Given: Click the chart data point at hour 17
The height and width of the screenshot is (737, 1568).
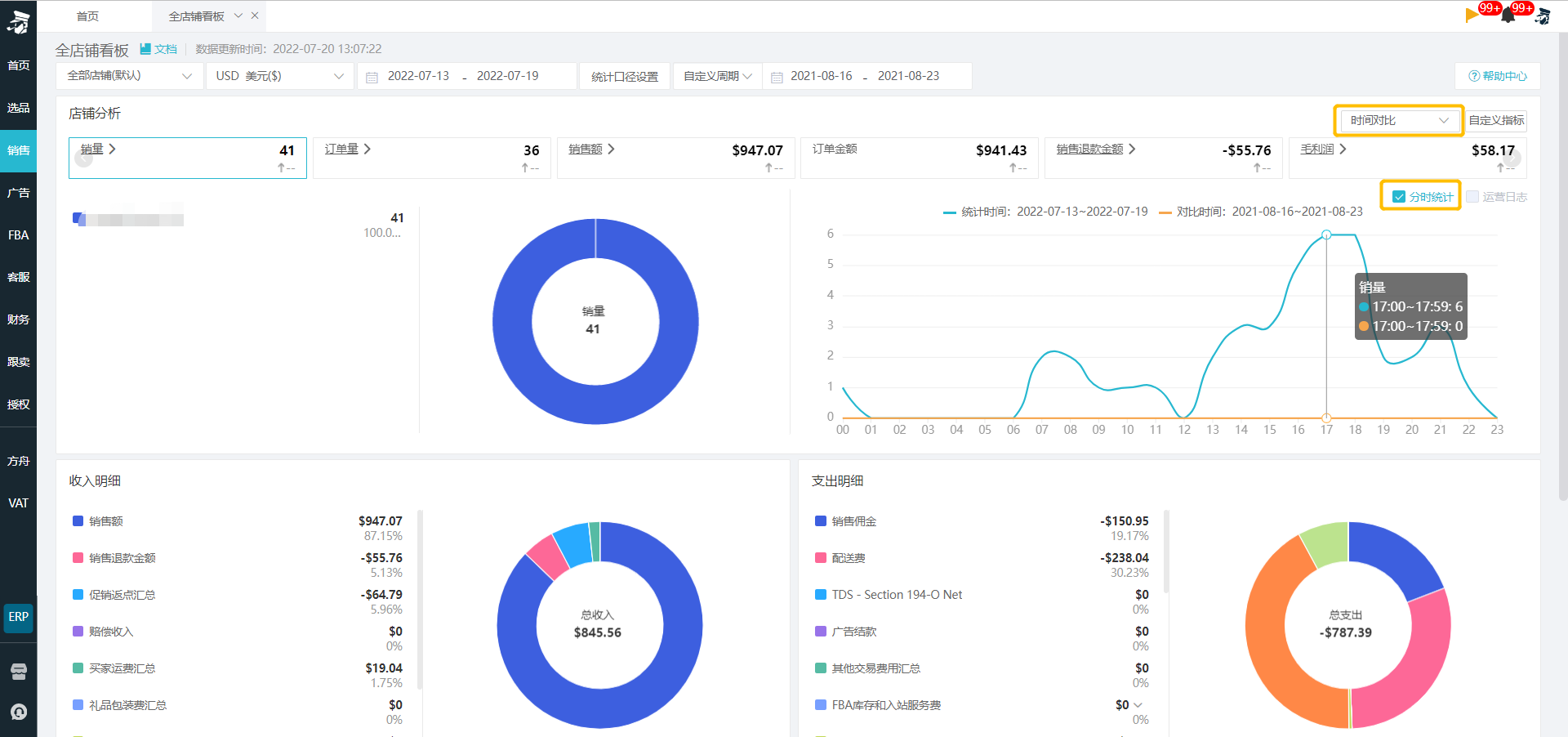Looking at the screenshot, I should [x=1326, y=234].
